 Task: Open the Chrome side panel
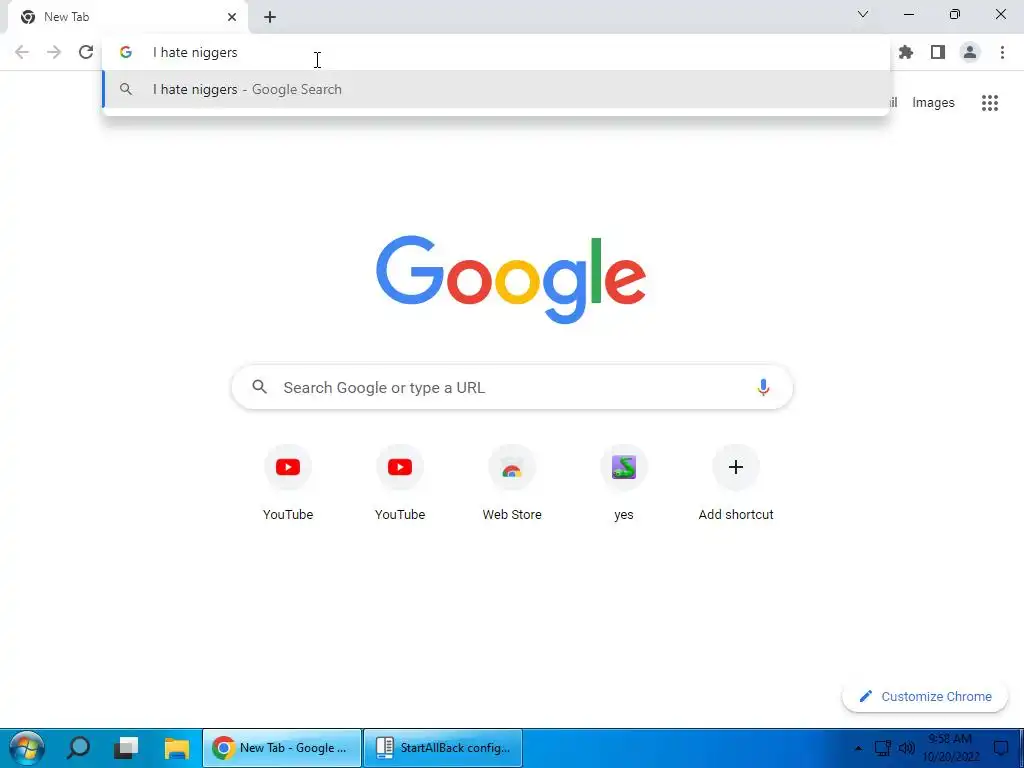[x=938, y=52]
